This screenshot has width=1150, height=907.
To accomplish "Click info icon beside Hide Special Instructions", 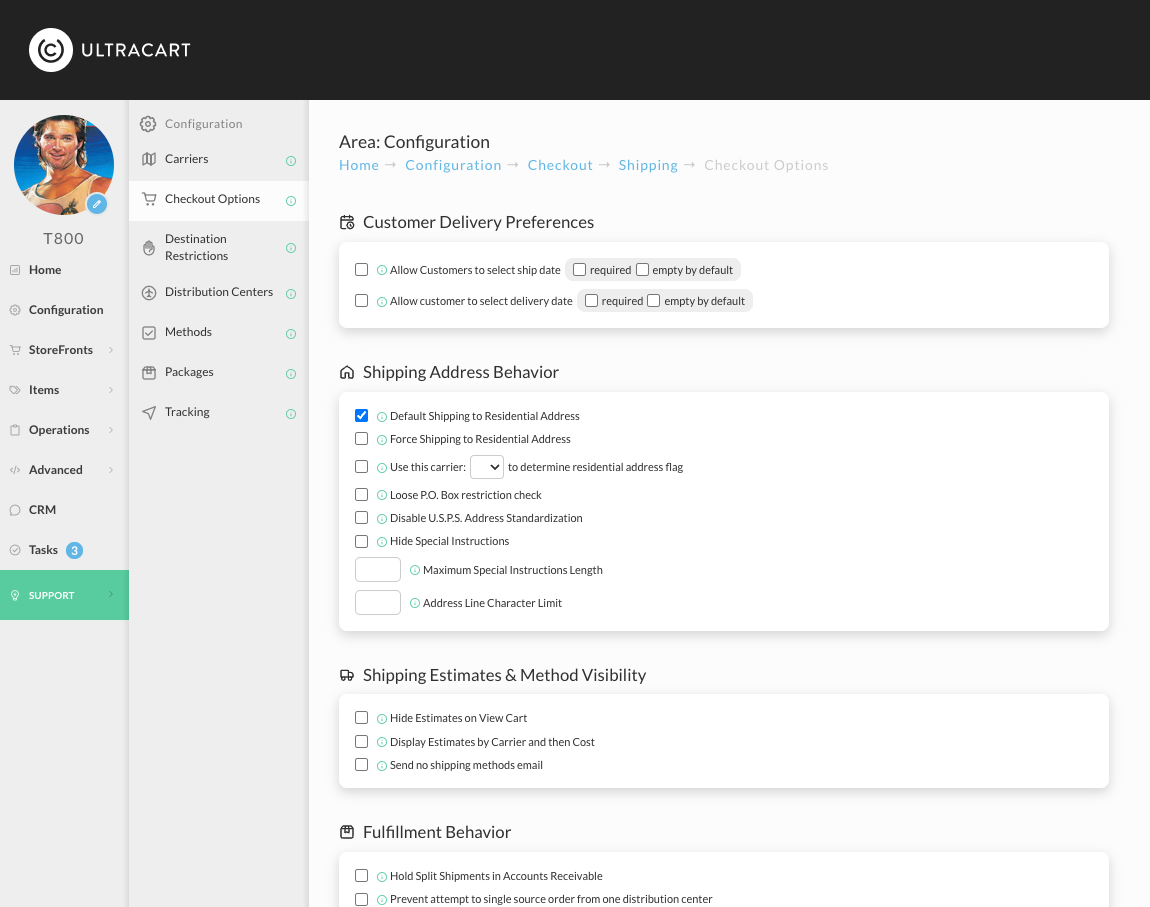I will 381,542.
